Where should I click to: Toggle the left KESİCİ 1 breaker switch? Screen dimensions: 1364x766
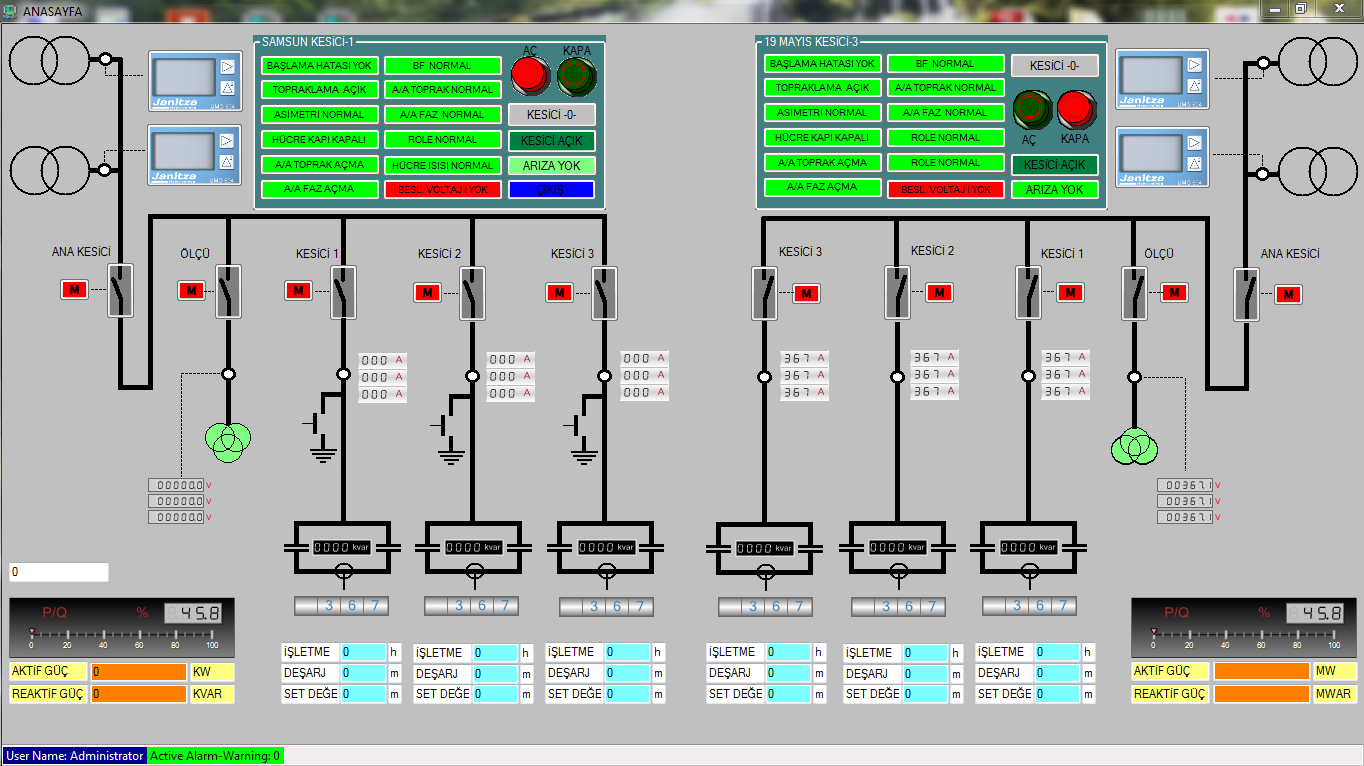(345, 291)
